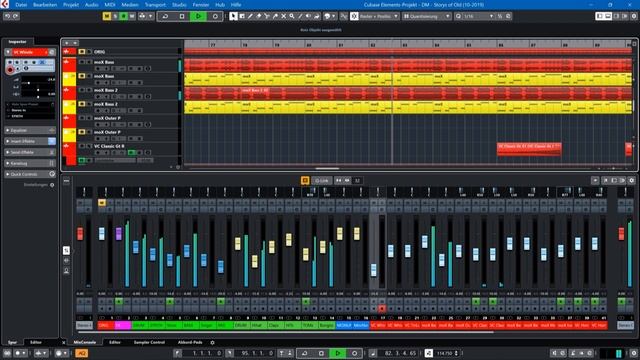Open the 1/16 quantize preset dropdown
Image resolution: width=640 pixels, height=360 pixels.
(478, 16)
